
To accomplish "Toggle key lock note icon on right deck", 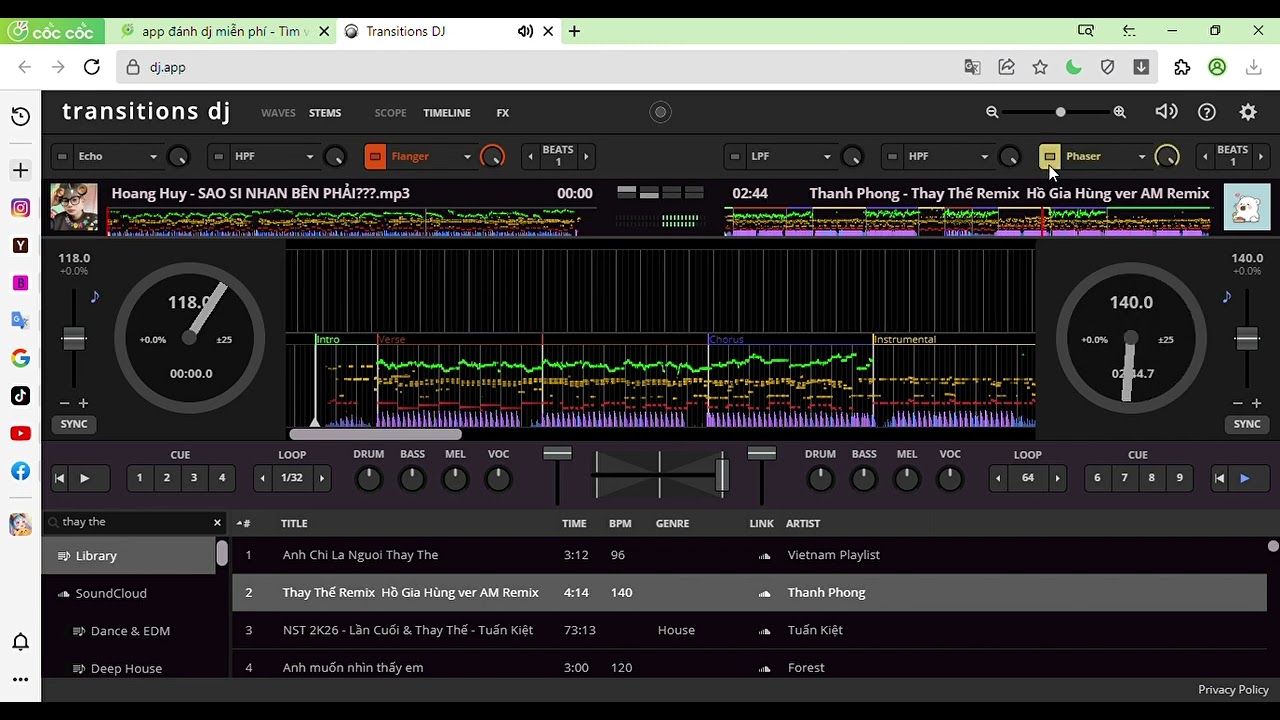I will tap(1227, 296).
